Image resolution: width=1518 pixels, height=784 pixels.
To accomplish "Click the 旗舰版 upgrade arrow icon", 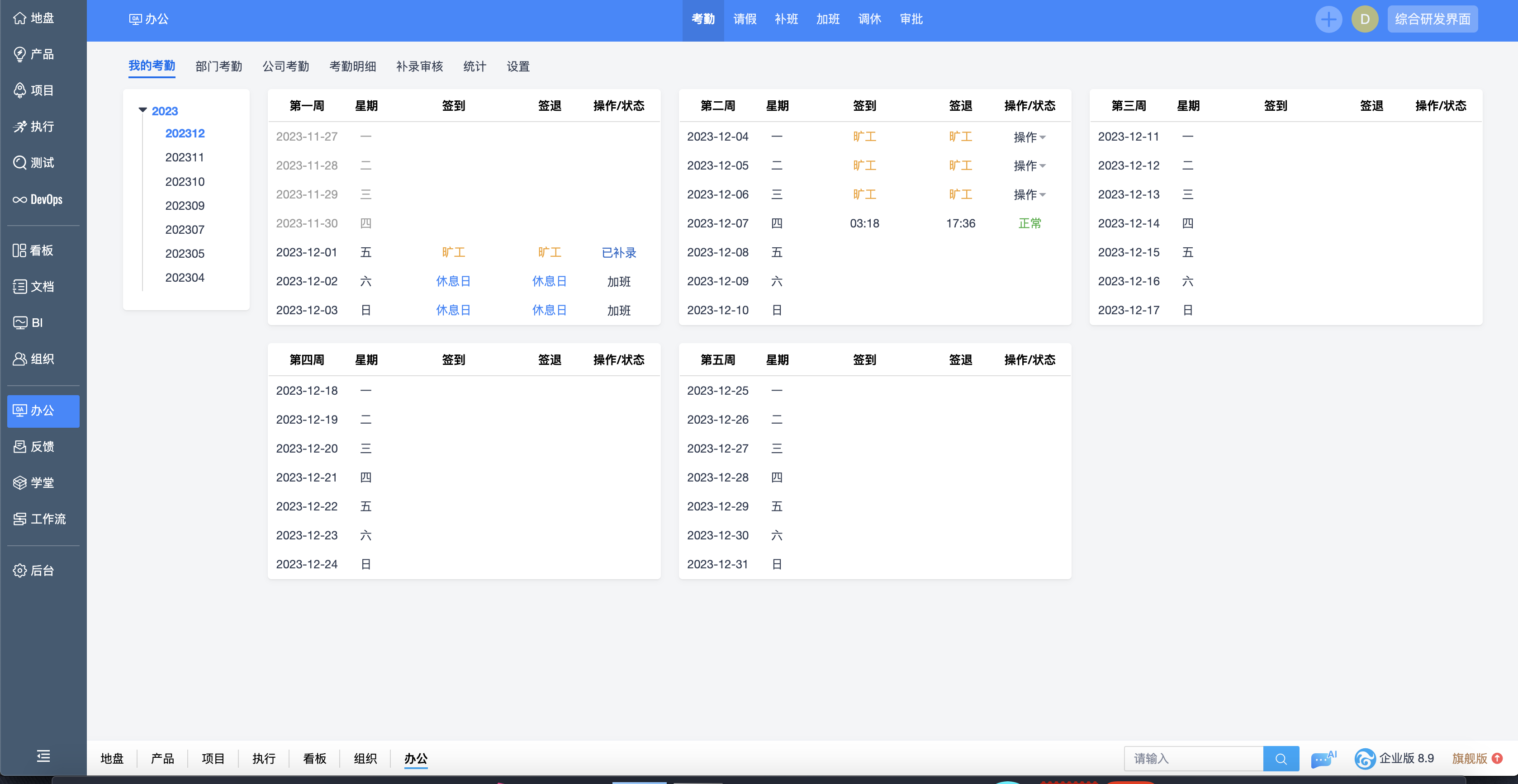I will pos(1497,758).
